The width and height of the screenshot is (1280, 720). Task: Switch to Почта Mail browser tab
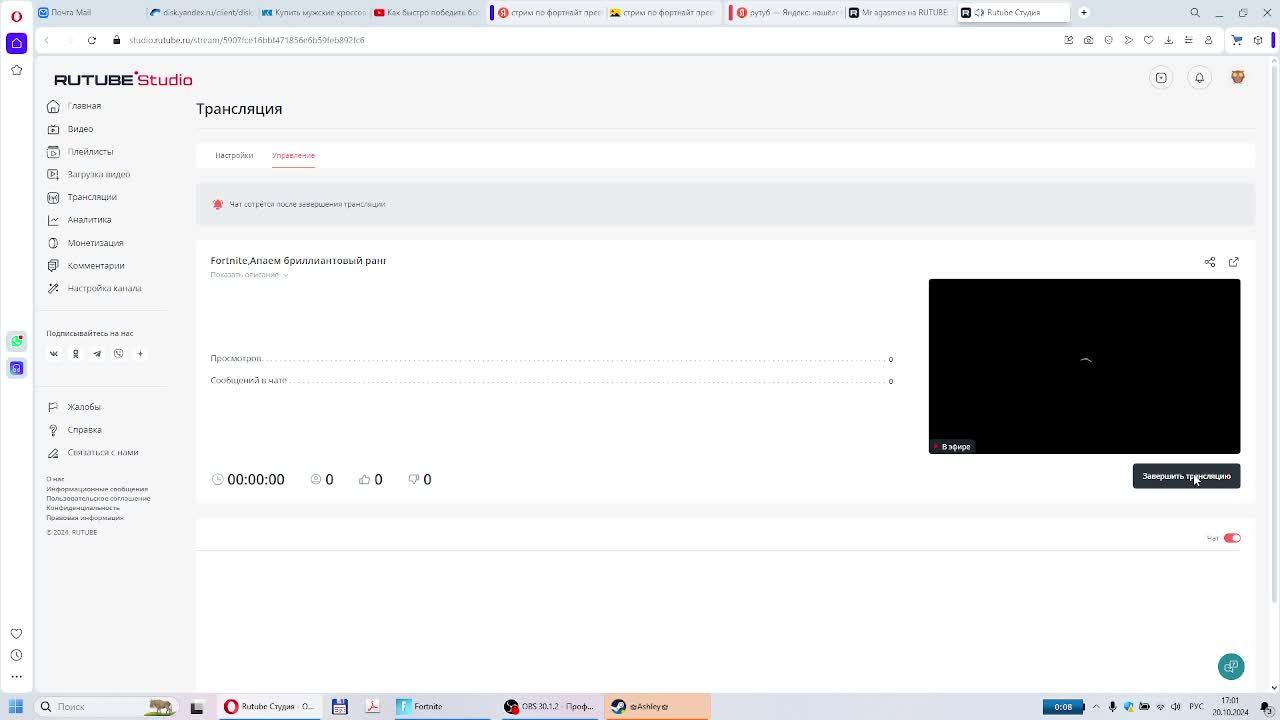(89, 12)
